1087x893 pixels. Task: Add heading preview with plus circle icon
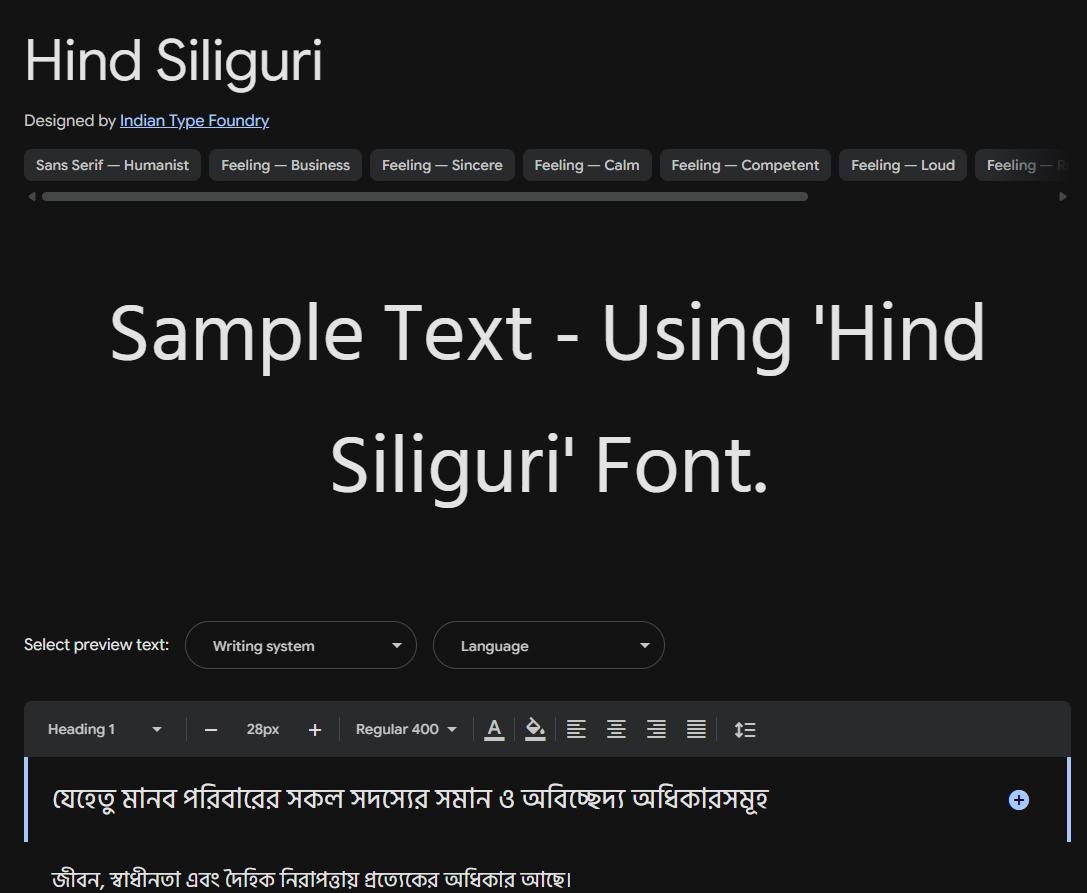coord(1018,800)
